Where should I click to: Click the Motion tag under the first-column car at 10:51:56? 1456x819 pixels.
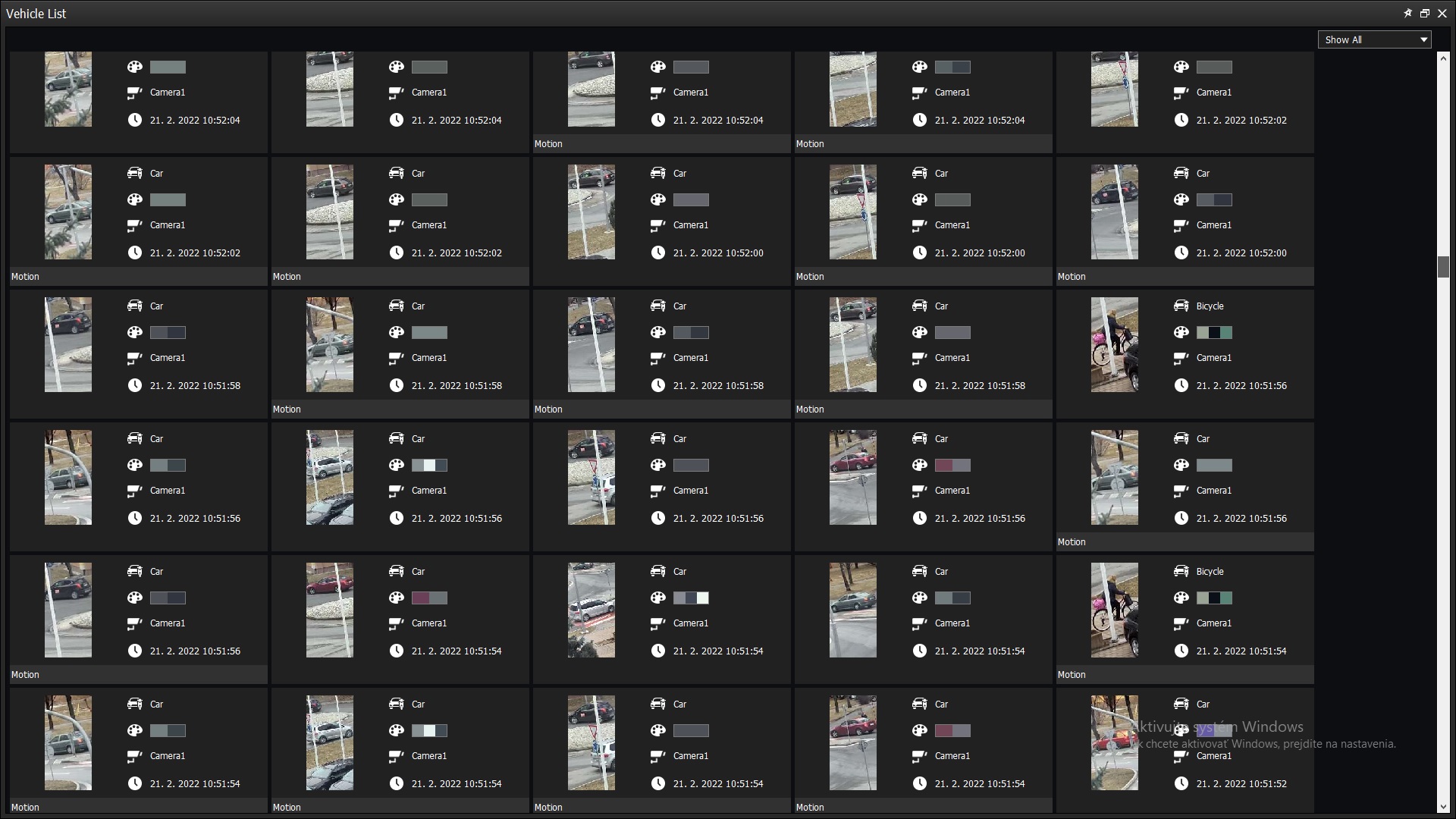coord(25,674)
